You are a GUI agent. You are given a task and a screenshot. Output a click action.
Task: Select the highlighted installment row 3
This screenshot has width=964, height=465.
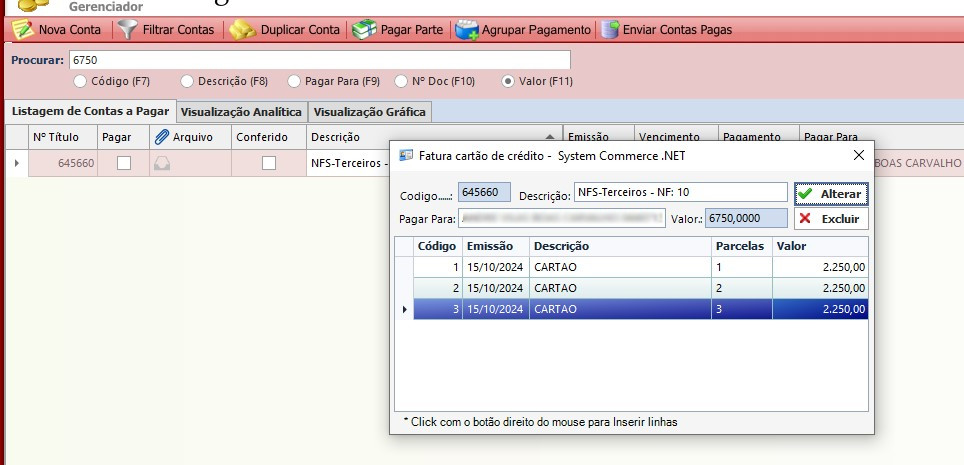[x=641, y=309]
